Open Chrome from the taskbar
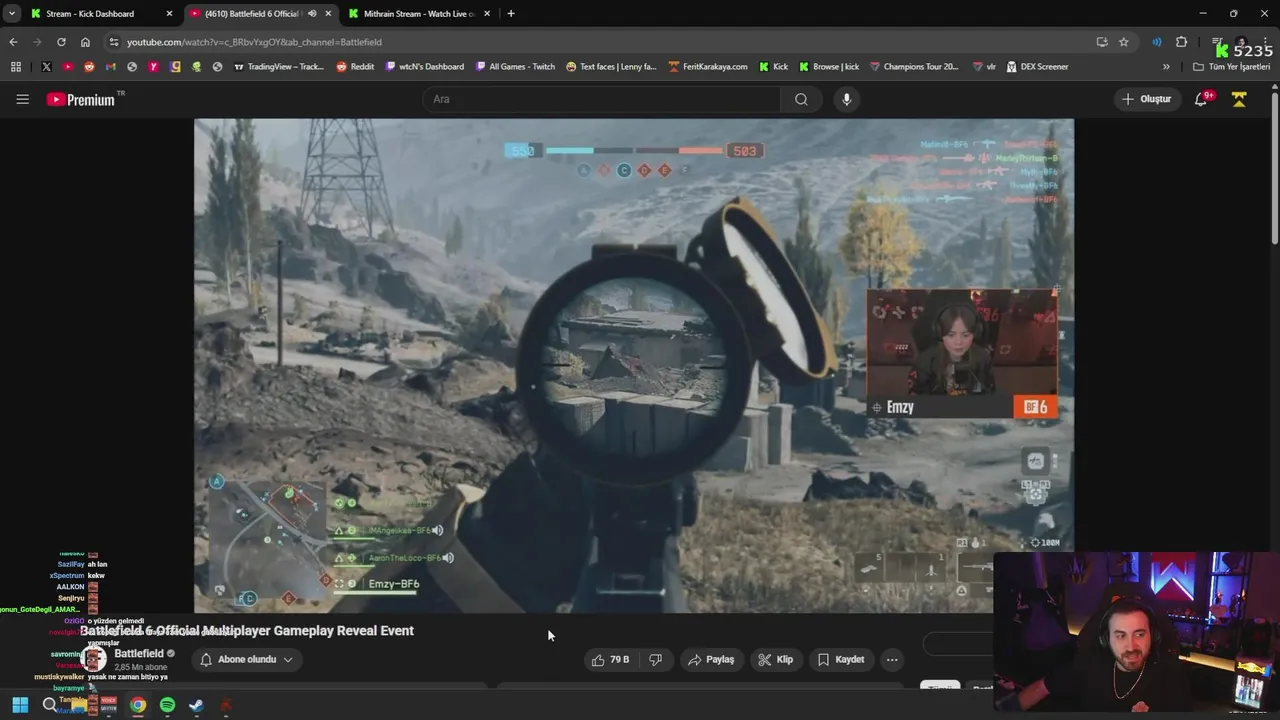Viewport: 1280px width, 720px height. click(x=138, y=705)
